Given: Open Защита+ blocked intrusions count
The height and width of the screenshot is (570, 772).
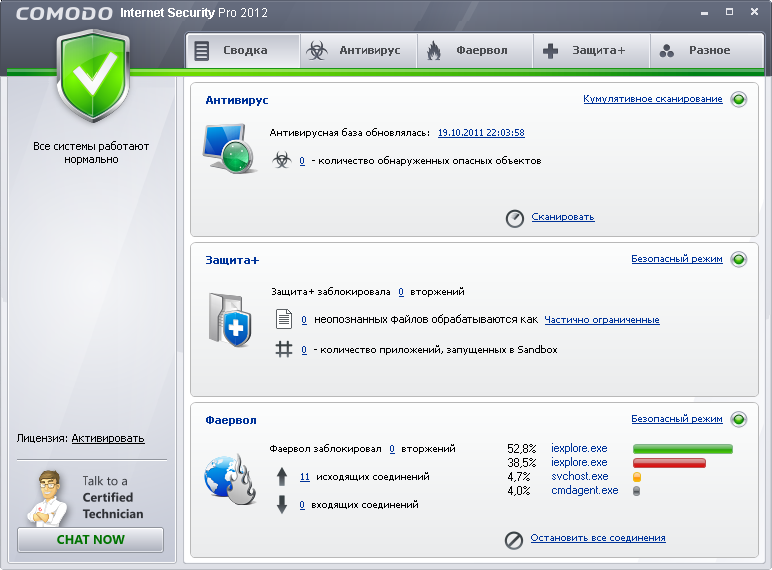Looking at the screenshot, I should (x=401, y=292).
